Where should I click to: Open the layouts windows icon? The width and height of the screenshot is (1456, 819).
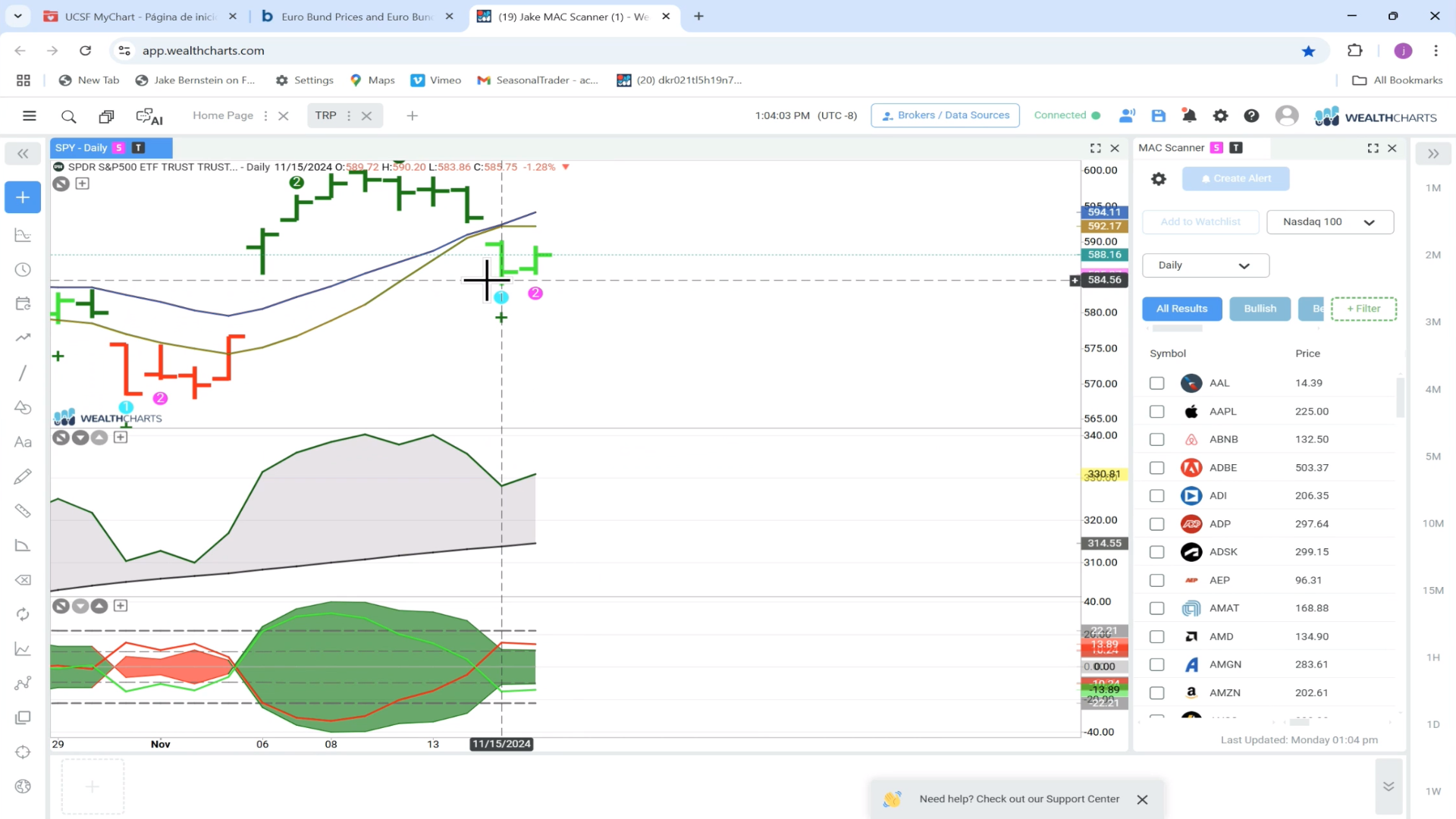coord(106,116)
